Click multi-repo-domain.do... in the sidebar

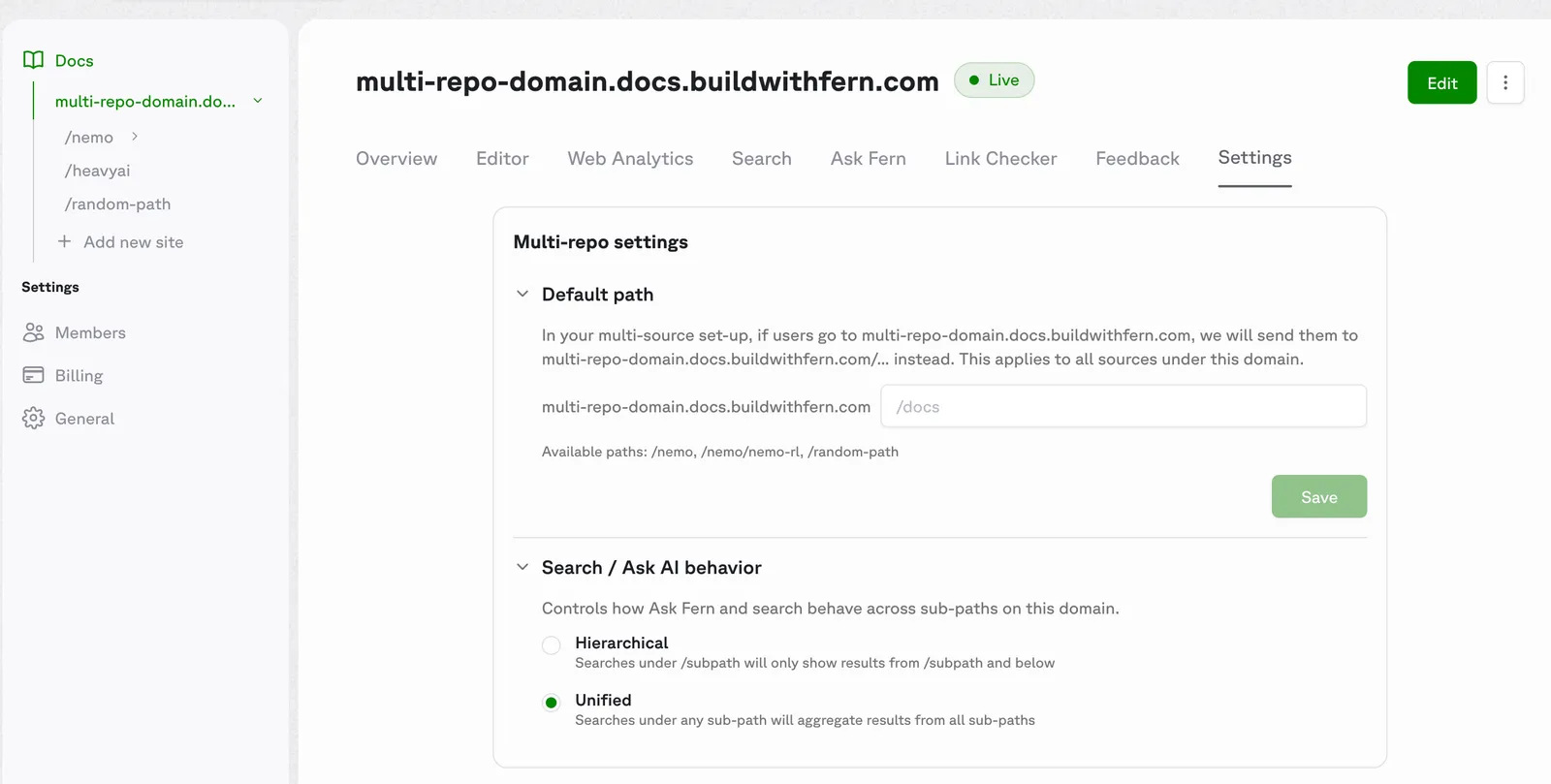[145, 101]
